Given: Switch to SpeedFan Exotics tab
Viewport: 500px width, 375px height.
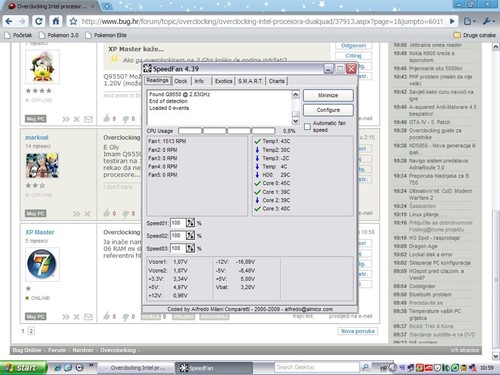Looking at the screenshot, I should [x=223, y=81].
